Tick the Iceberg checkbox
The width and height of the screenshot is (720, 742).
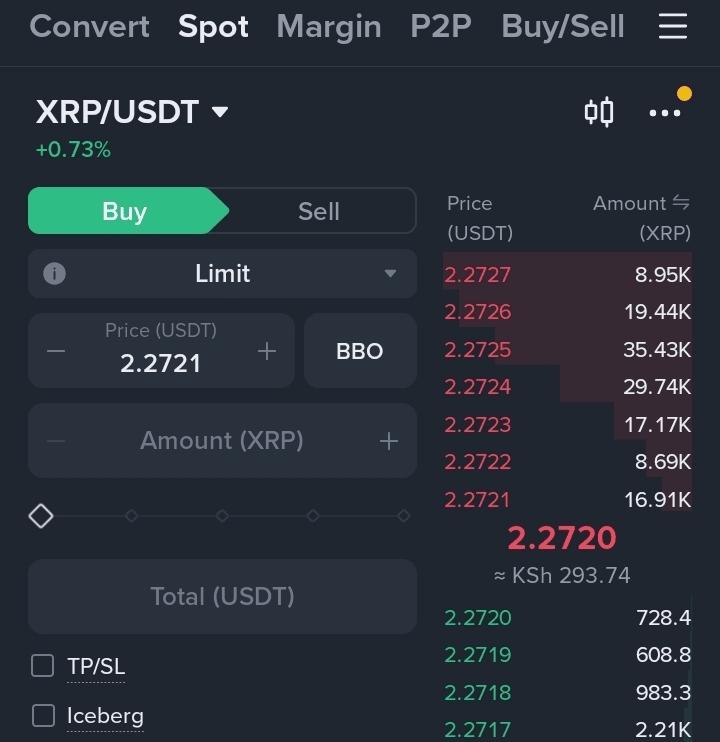pos(42,715)
